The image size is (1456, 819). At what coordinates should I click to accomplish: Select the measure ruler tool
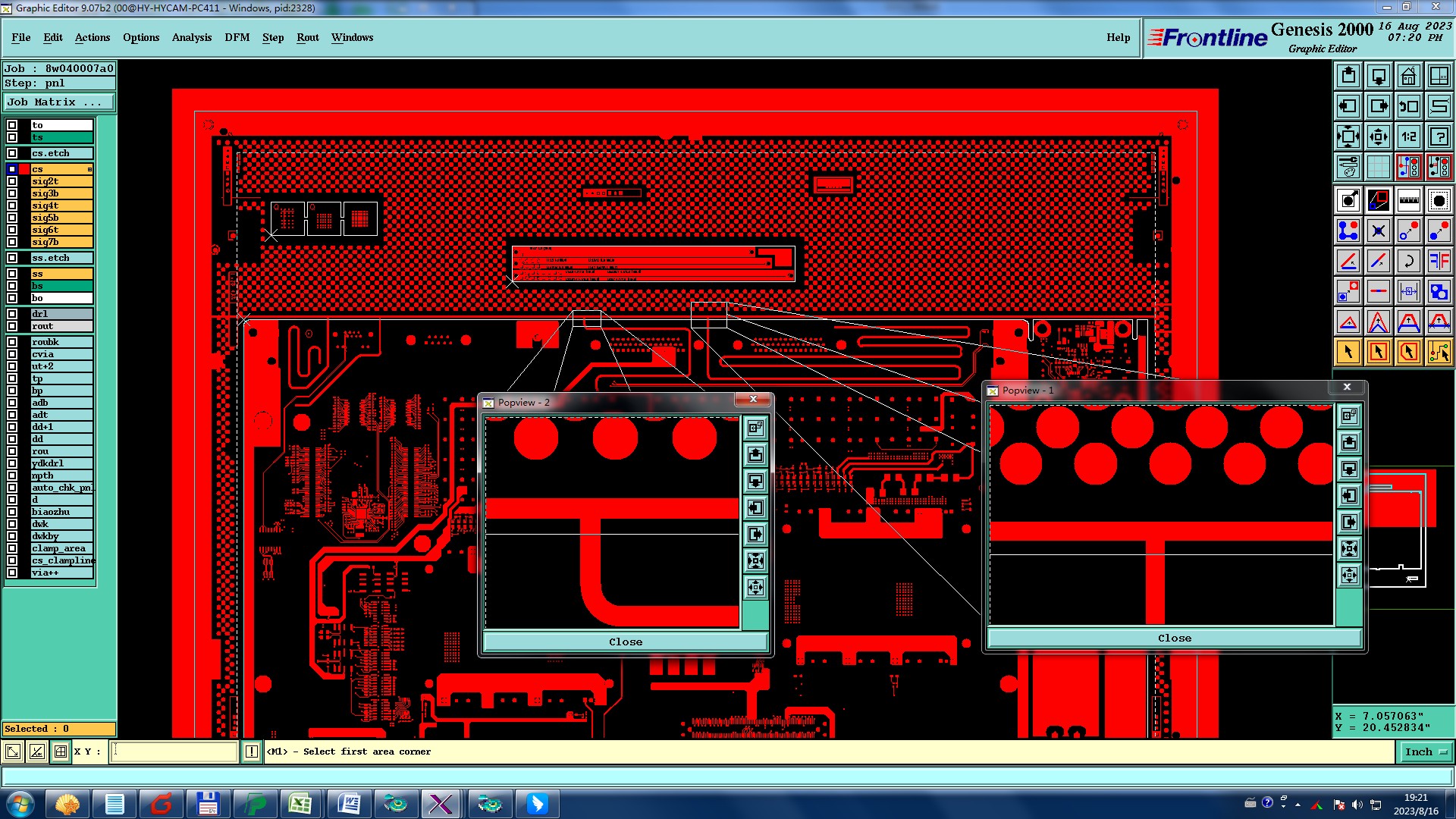[1408, 200]
